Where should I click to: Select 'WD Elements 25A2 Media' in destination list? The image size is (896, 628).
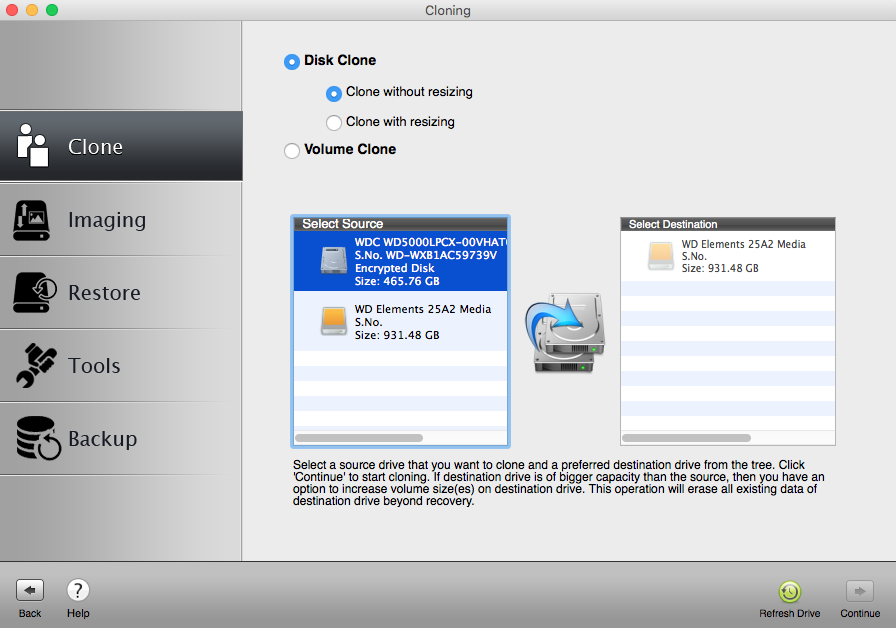743,245
